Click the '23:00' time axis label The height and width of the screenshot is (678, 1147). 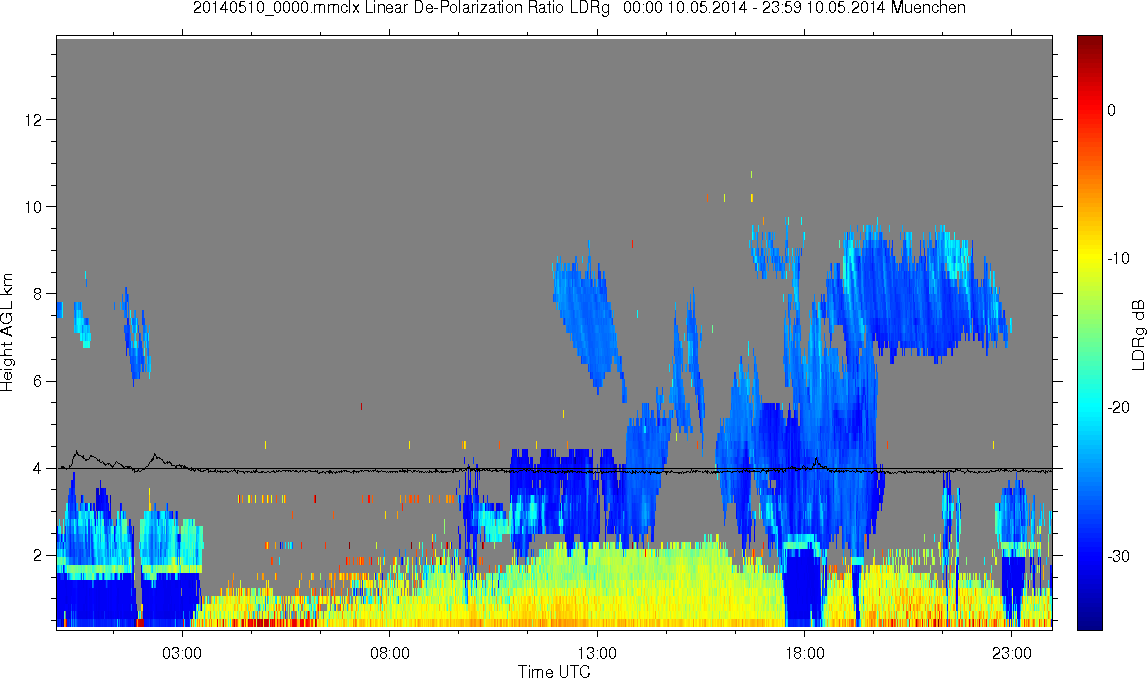(1012, 652)
